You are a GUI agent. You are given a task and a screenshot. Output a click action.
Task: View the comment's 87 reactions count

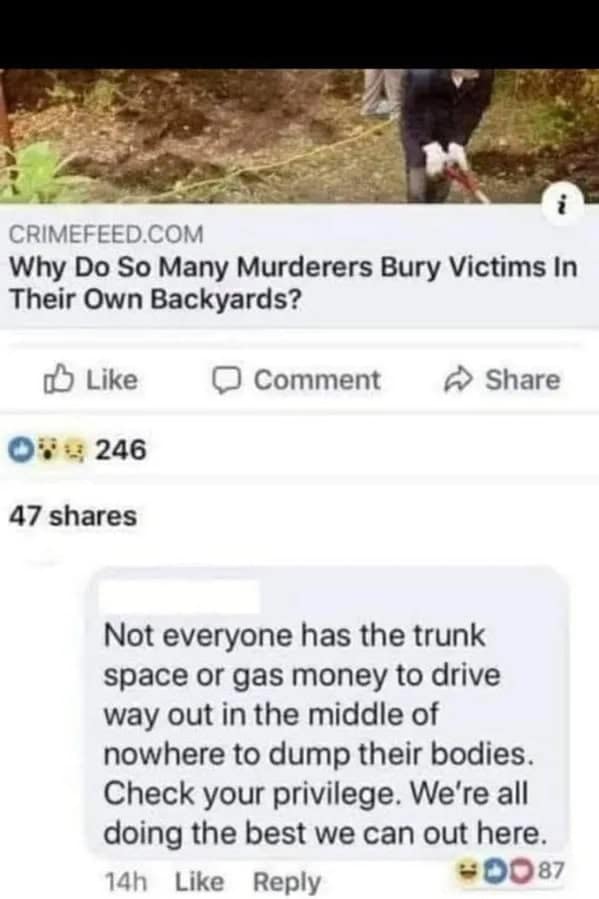pyautogui.click(x=551, y=870)
